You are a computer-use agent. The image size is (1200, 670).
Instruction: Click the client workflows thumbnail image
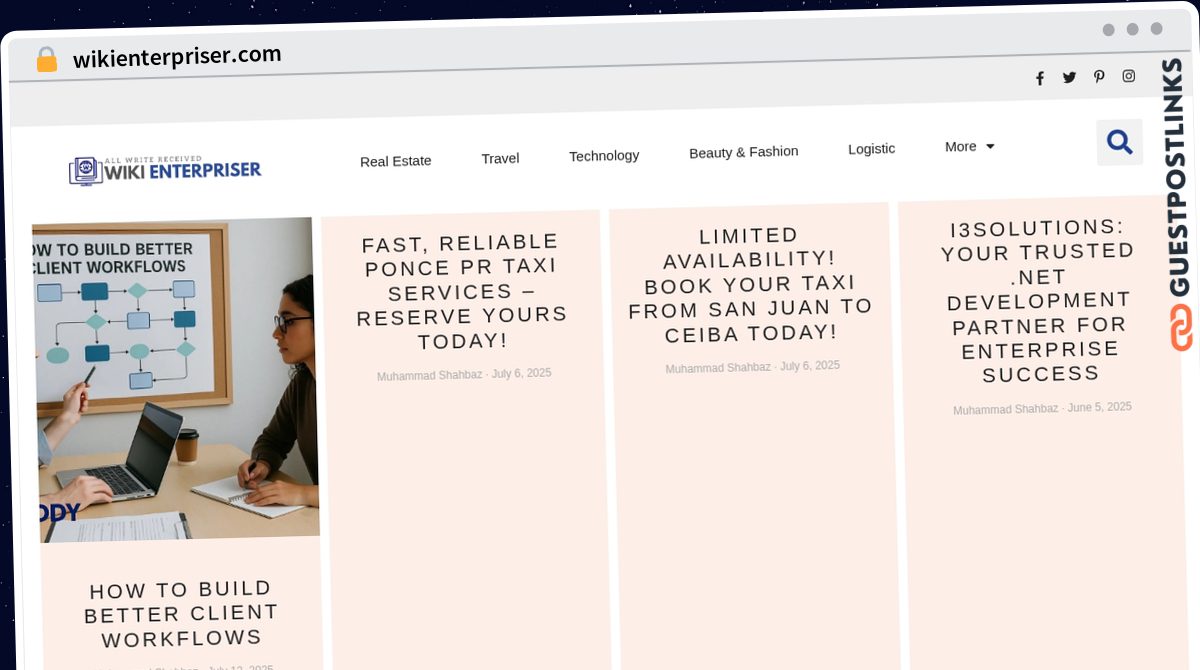pos(175,380)
